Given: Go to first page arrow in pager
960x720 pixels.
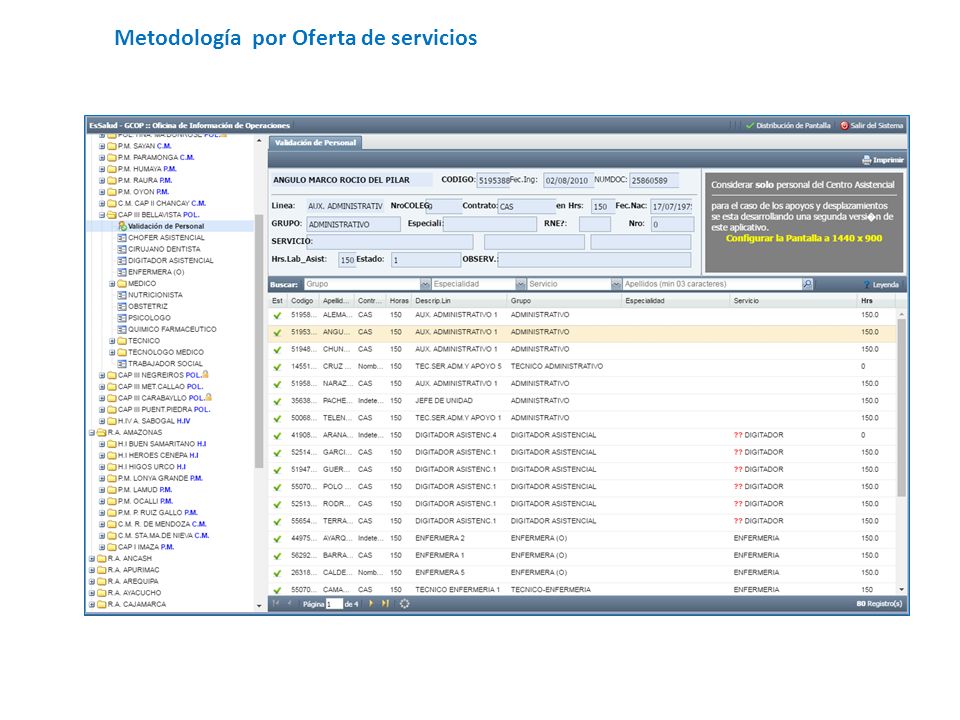Looking at the screenshot, I should (x=276, y=604).
